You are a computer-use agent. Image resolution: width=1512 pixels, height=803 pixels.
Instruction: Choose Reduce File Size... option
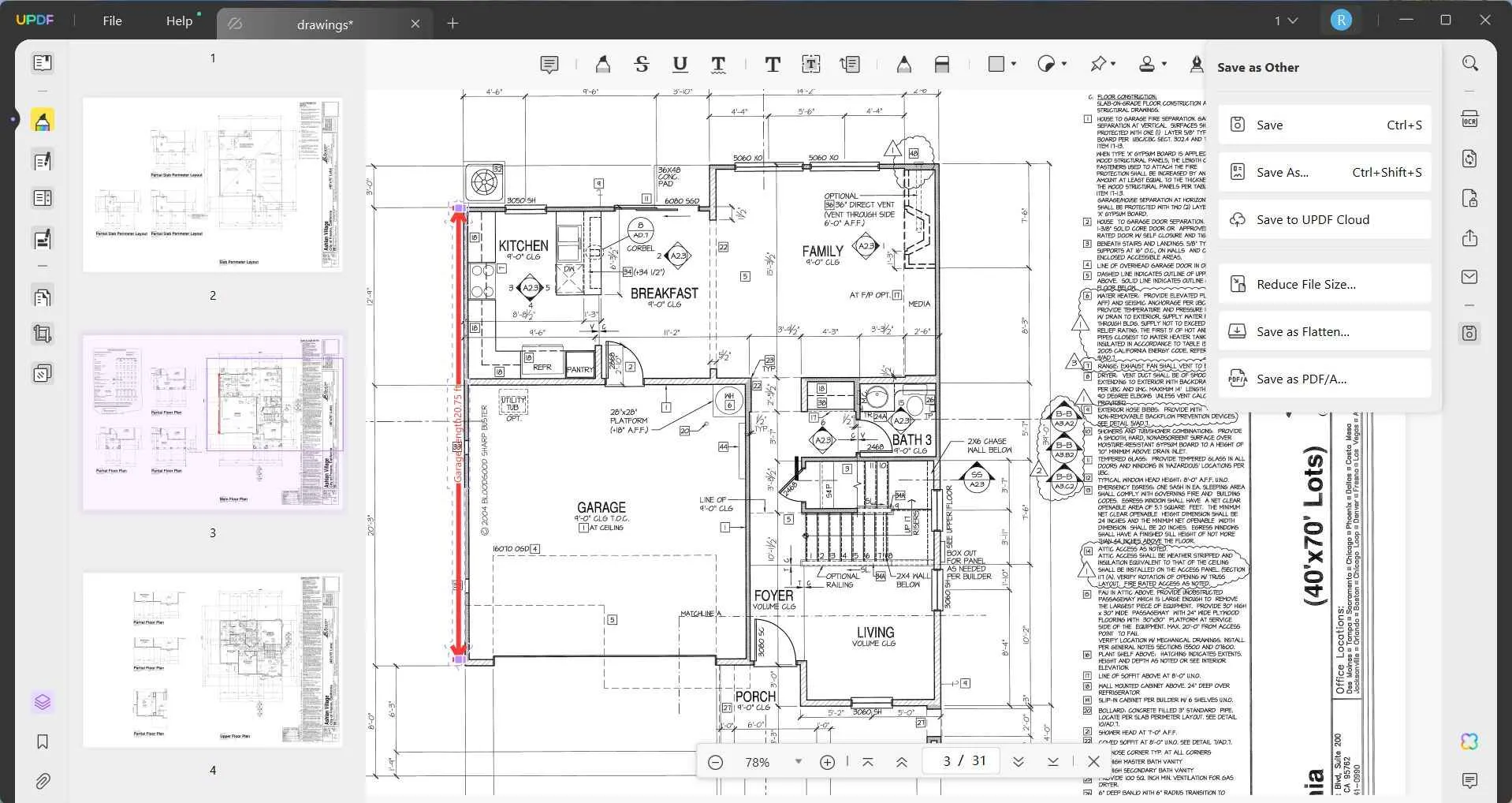pyautogui.click(x=1324, y=284)
